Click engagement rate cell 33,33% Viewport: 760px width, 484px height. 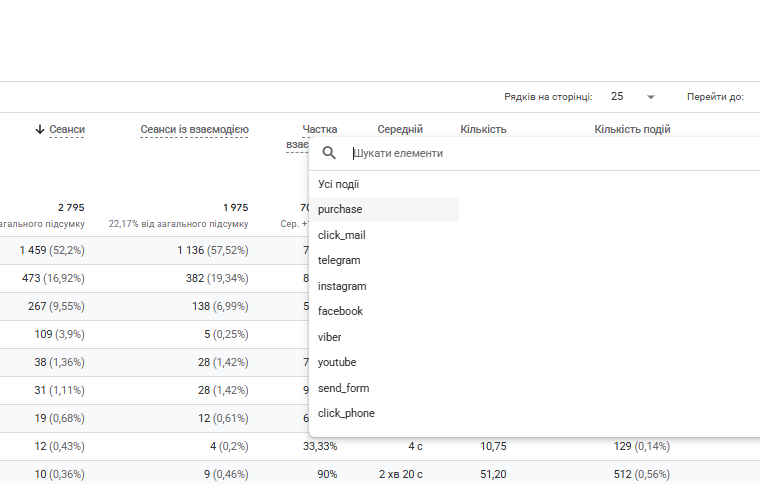(x=320, y=446)
